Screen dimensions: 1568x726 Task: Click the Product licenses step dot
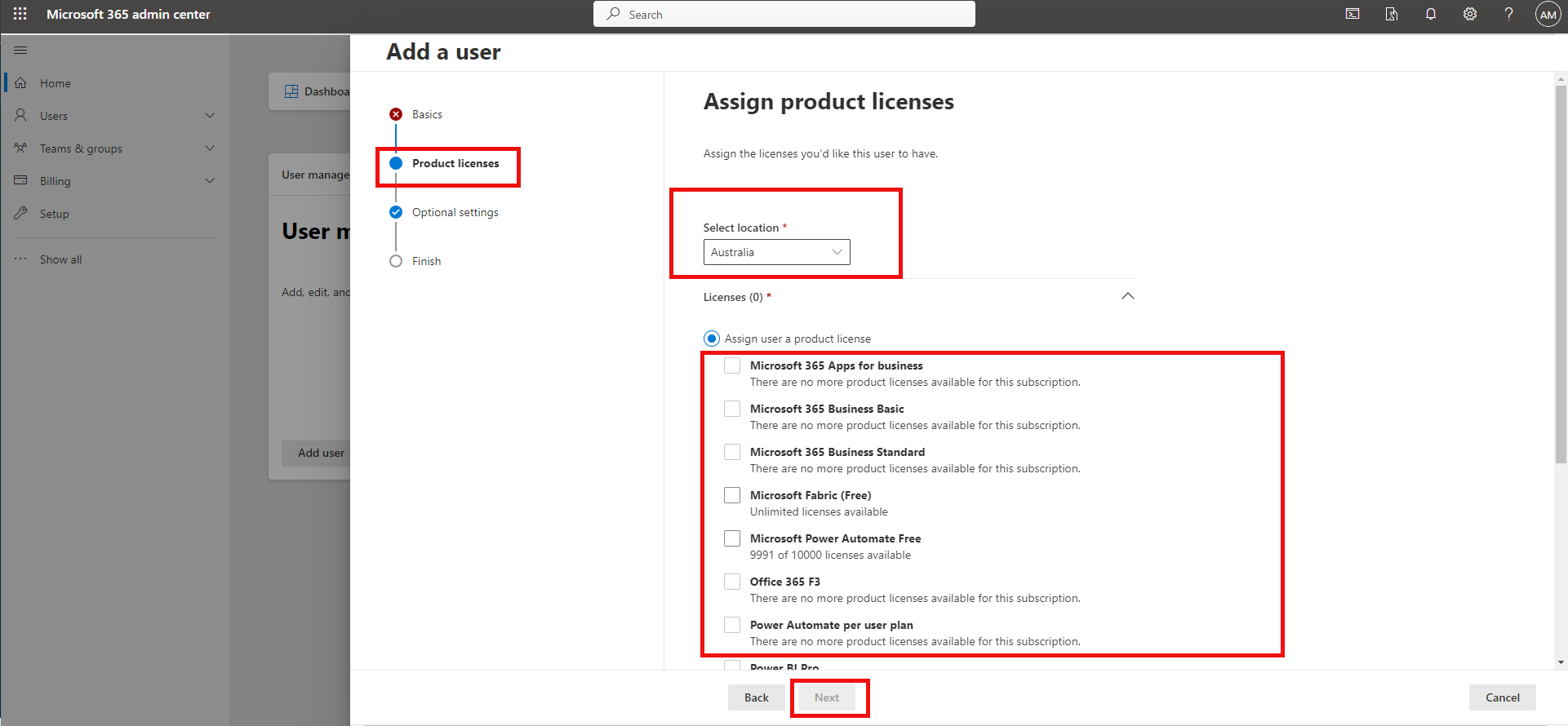[x=396, y=163]
